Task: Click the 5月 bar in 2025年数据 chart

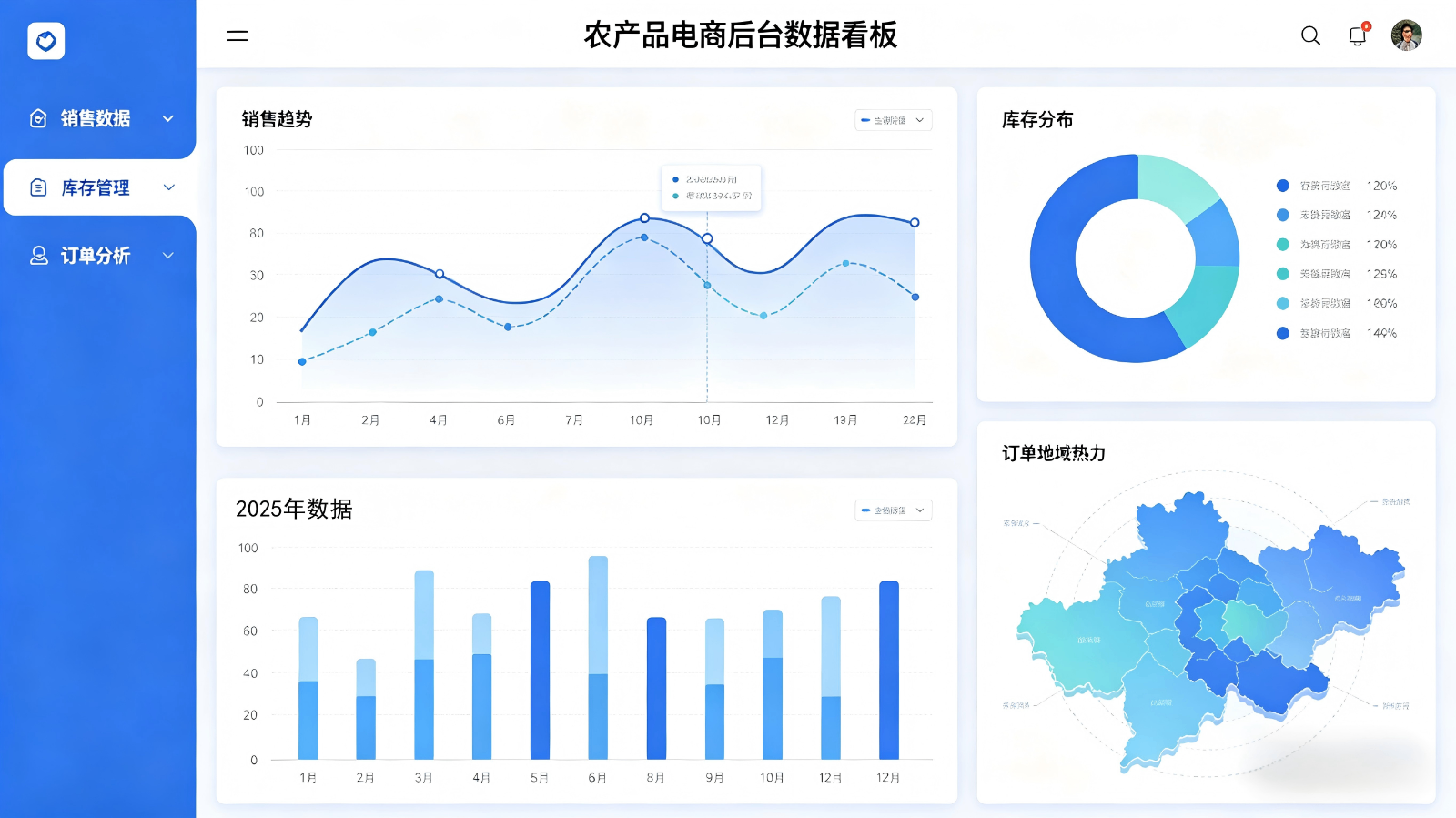Action: coord(540,670)
